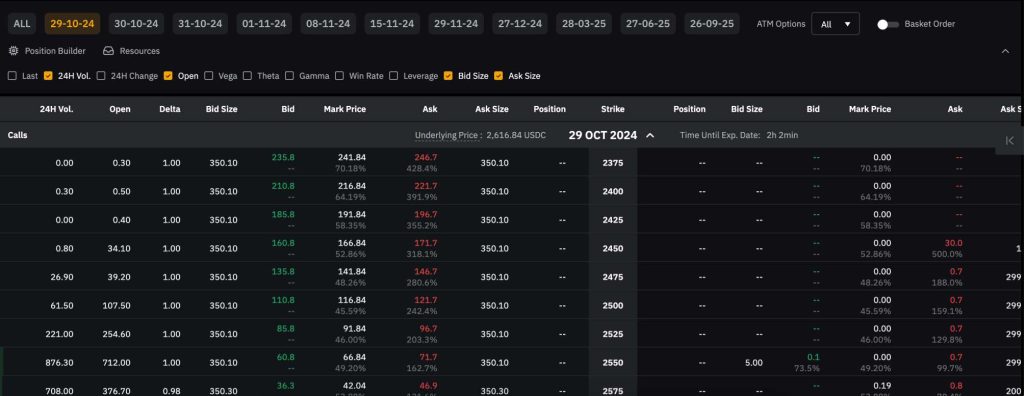
Task: Open the ATM Options dropdown
Action: pyautogui.click(x=835, y=24)
